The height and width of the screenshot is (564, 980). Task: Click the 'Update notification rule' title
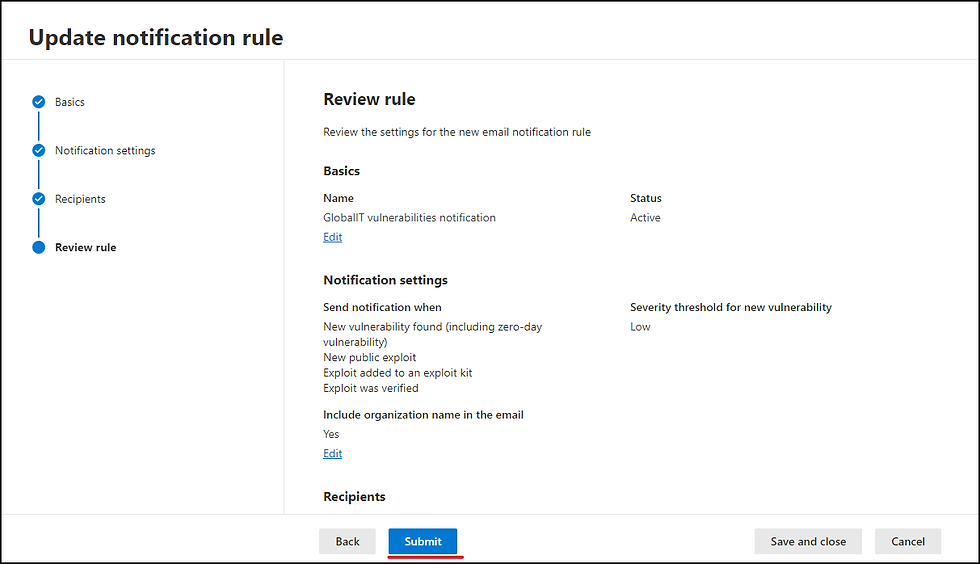pyautogui.click(x=156, y=38)
